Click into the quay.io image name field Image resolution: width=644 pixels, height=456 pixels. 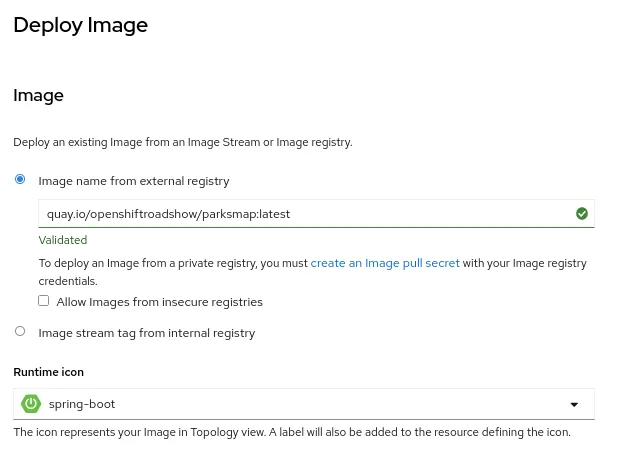click(300, 213)
